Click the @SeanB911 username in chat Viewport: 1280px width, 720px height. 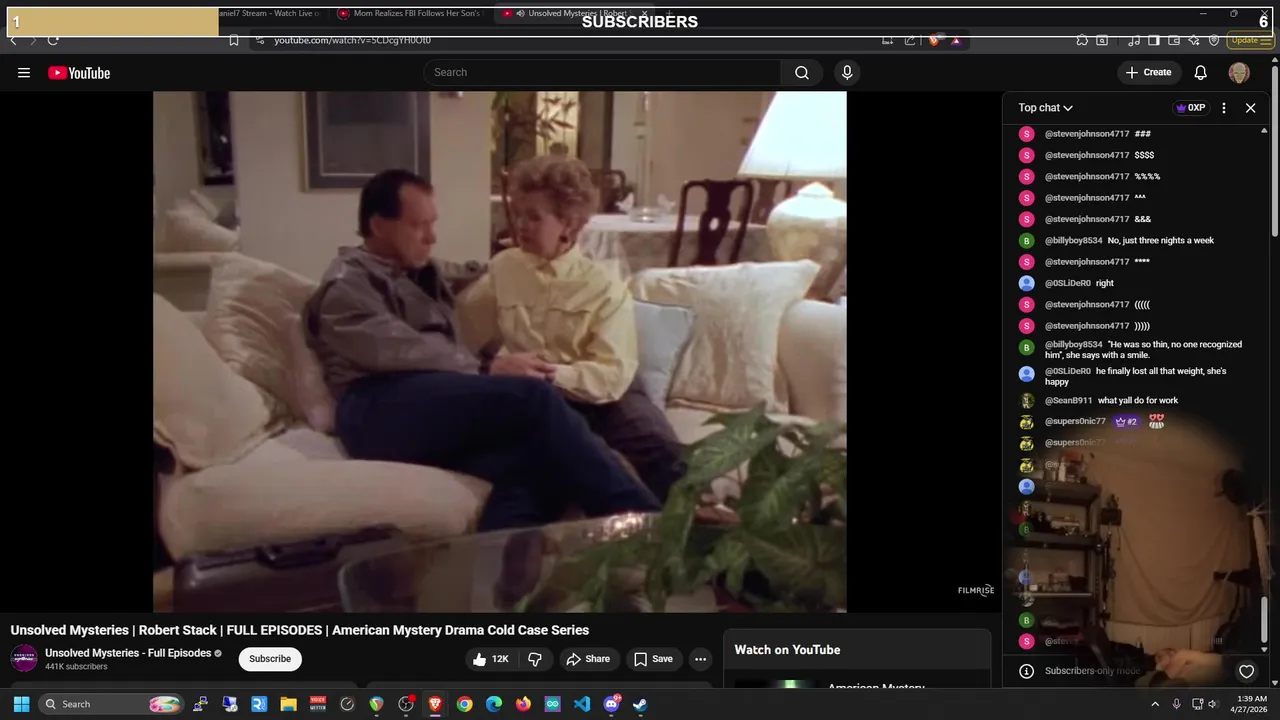tap(1068, 400)
